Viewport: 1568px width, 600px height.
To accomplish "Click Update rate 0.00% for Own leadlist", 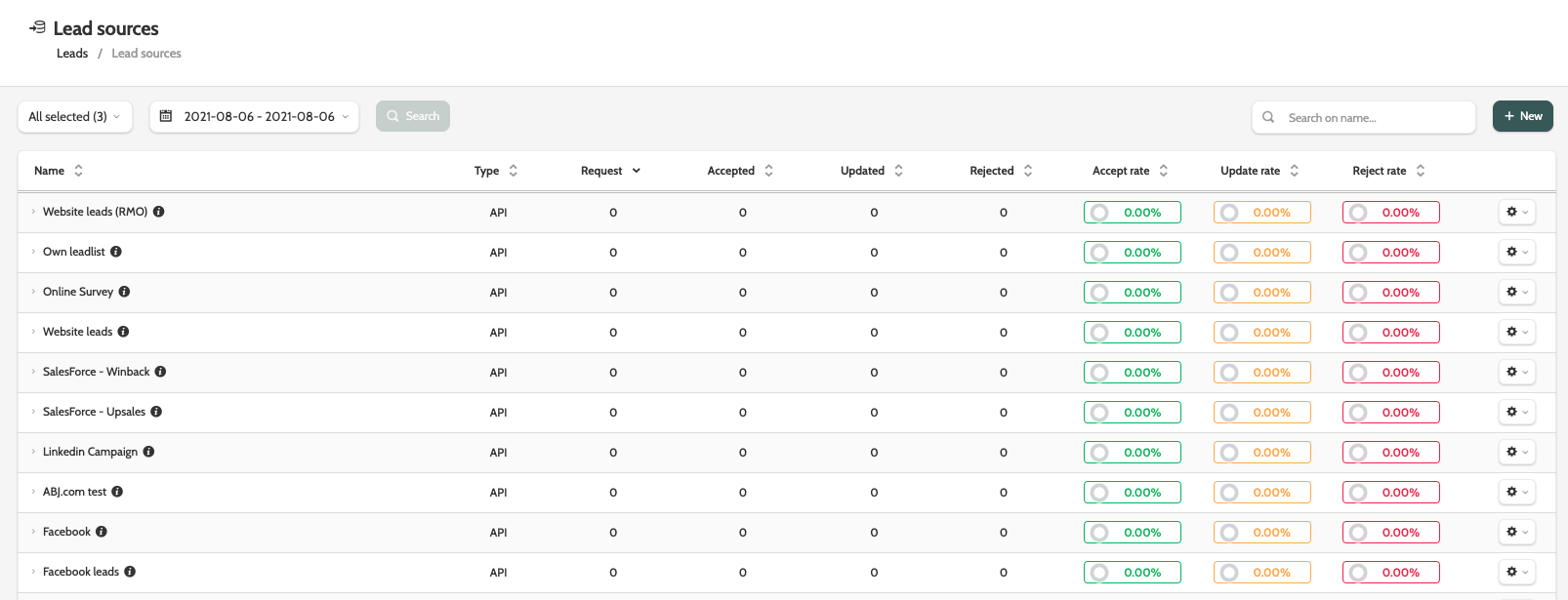I will 1262,252.
